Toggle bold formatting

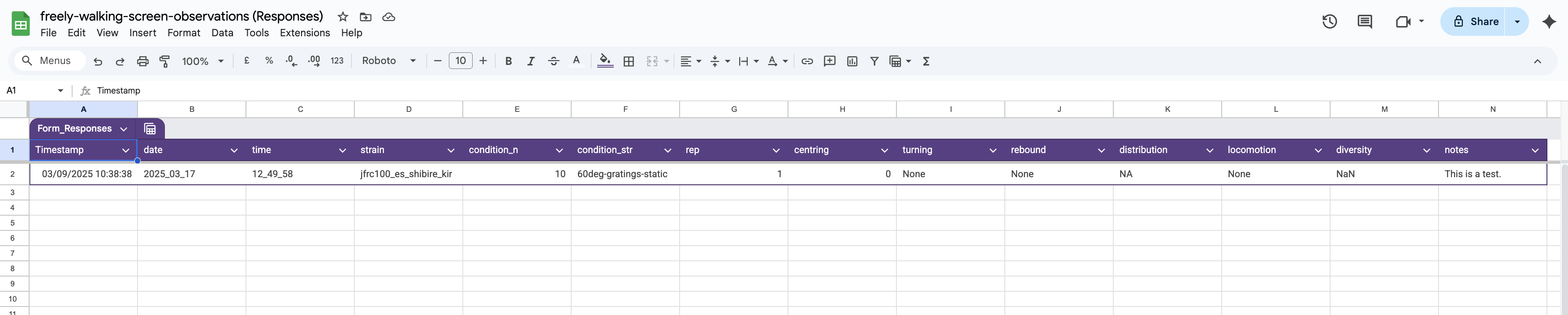tap(508, 61)
